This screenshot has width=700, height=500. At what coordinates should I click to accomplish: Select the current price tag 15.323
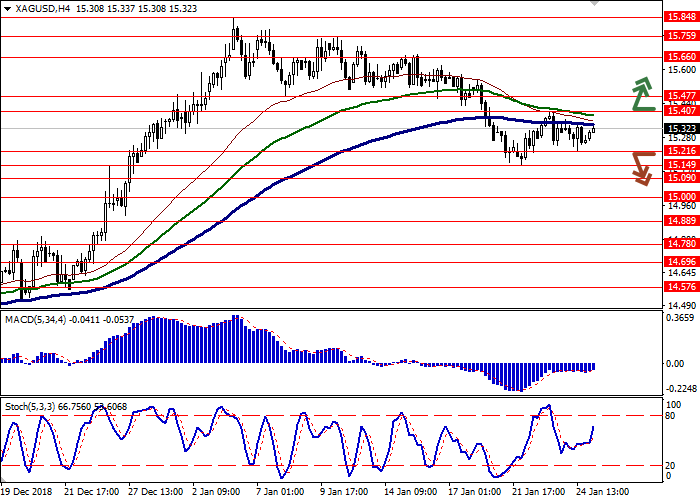(x=678, y=128)
